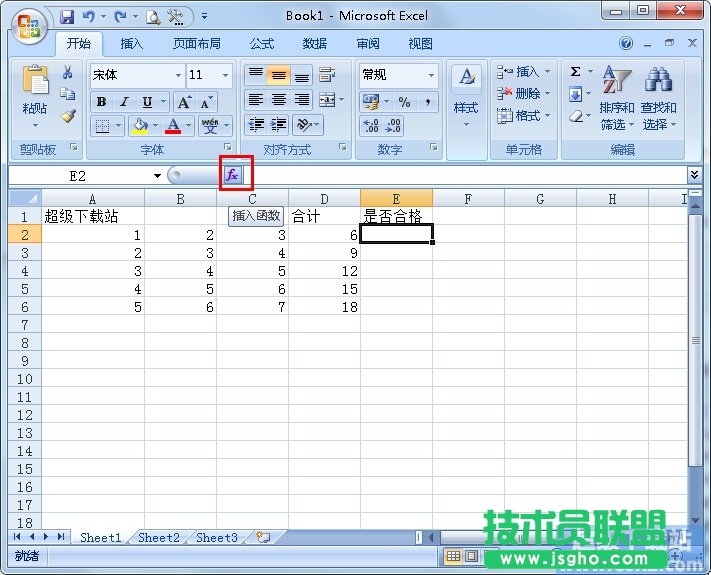Switch to the 视图 ribbon tab
Screen dimensions: 711x575
pos(420,44)
